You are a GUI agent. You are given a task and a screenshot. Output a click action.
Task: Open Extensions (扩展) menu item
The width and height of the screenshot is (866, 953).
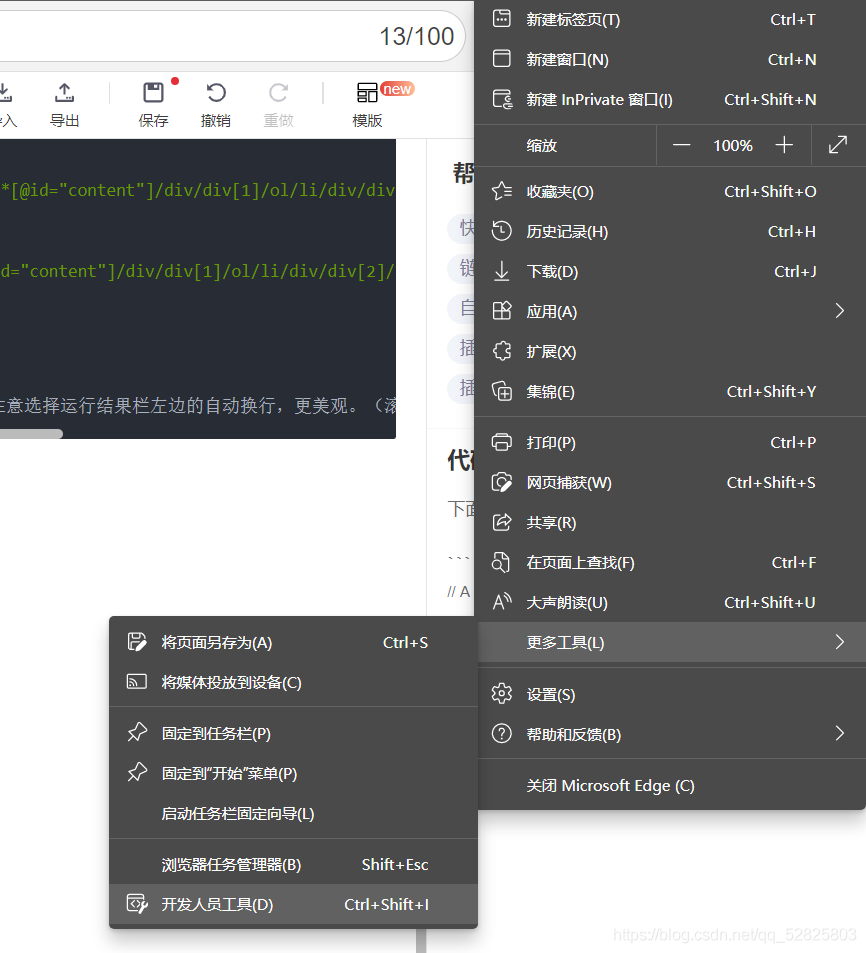click(670, 352)
